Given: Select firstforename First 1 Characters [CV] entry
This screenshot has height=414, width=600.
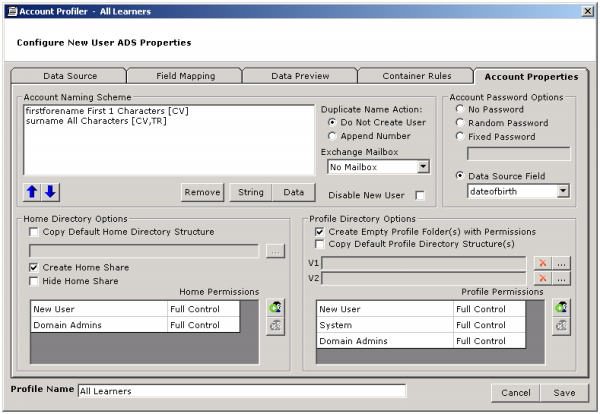Looking at the screenshot, I should click(107, 111).
